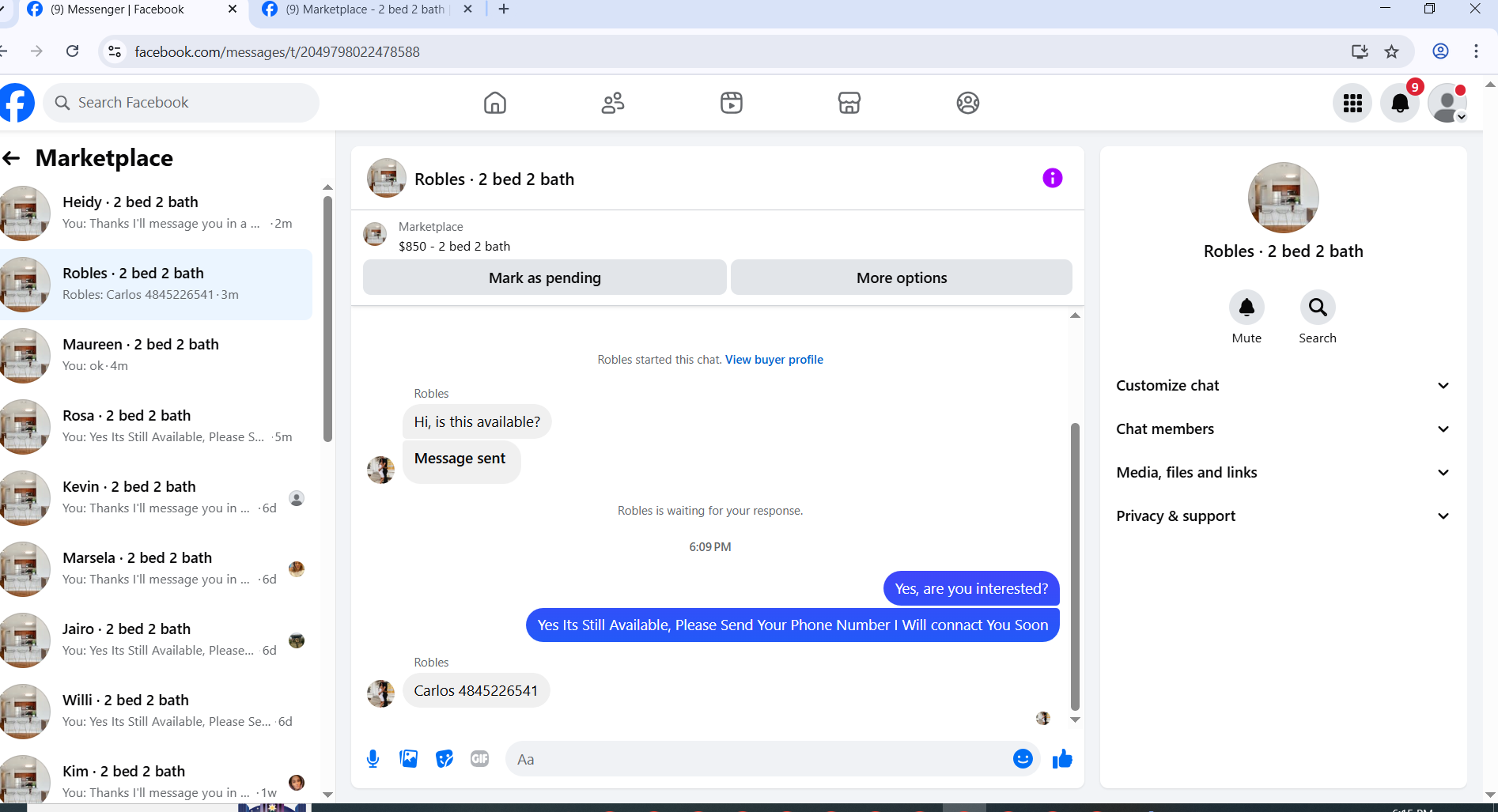Open Chrome's three-dot menu
The width and height of the screenshot is (1498, 812).
pyautogui.click(x=1476, y=51)
